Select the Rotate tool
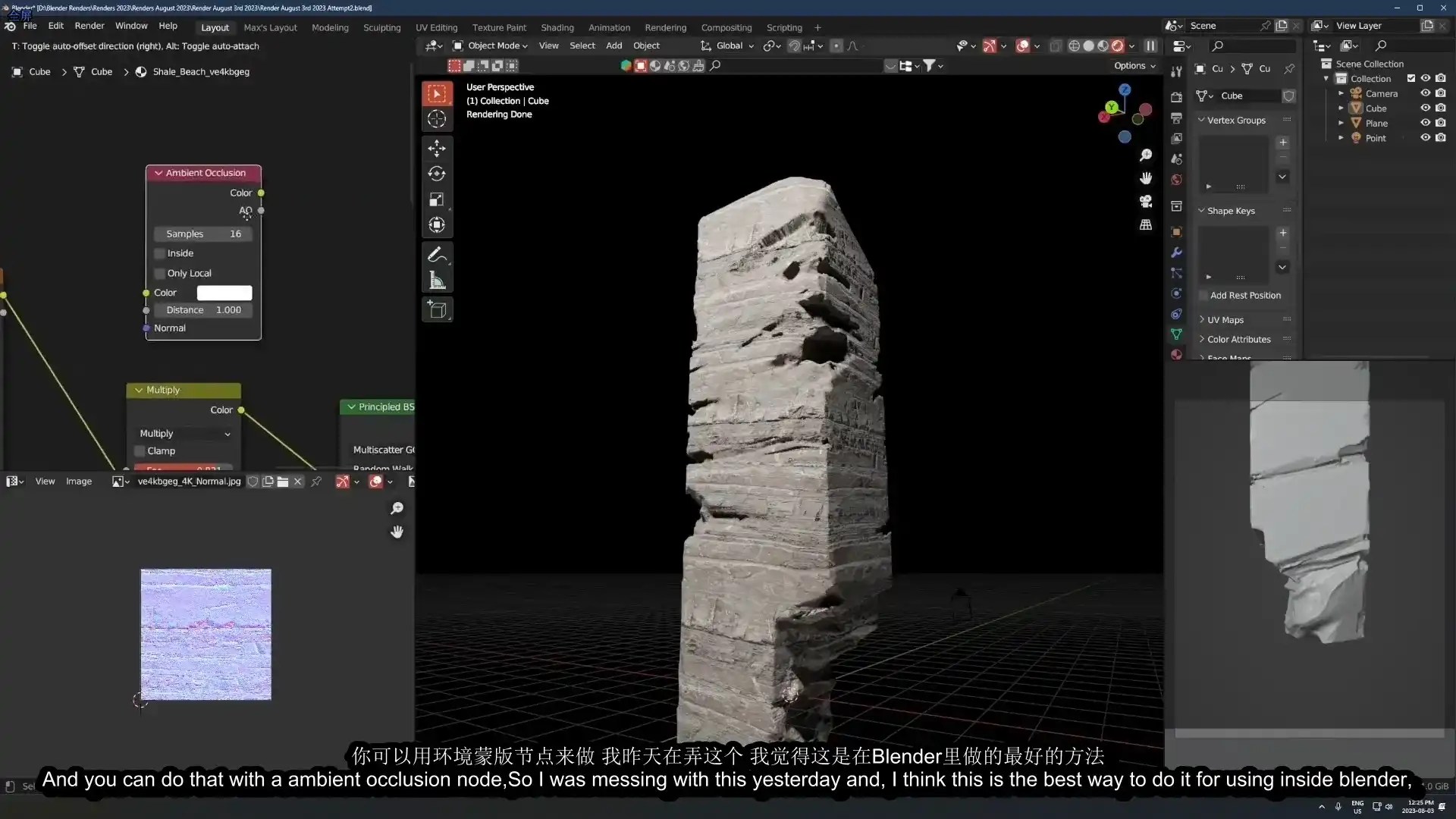The image size is (1456, 819). pyautogui.click(x=438, y=174)
